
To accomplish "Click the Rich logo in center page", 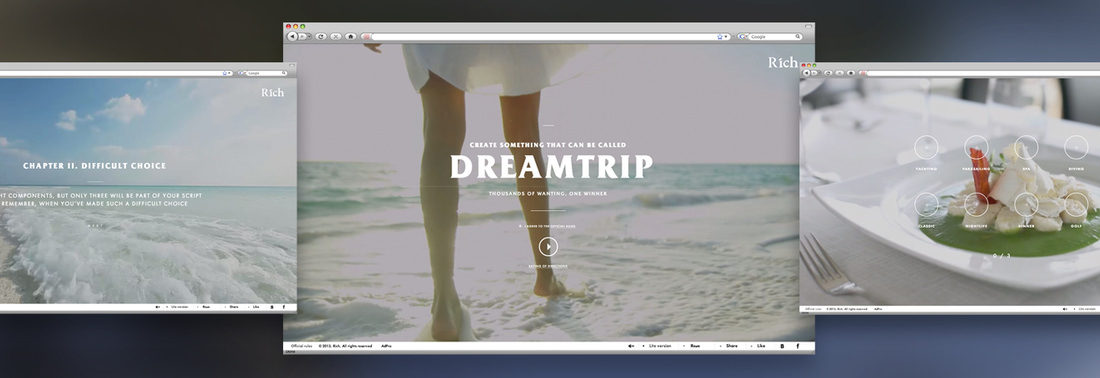I will coord(782,62).
